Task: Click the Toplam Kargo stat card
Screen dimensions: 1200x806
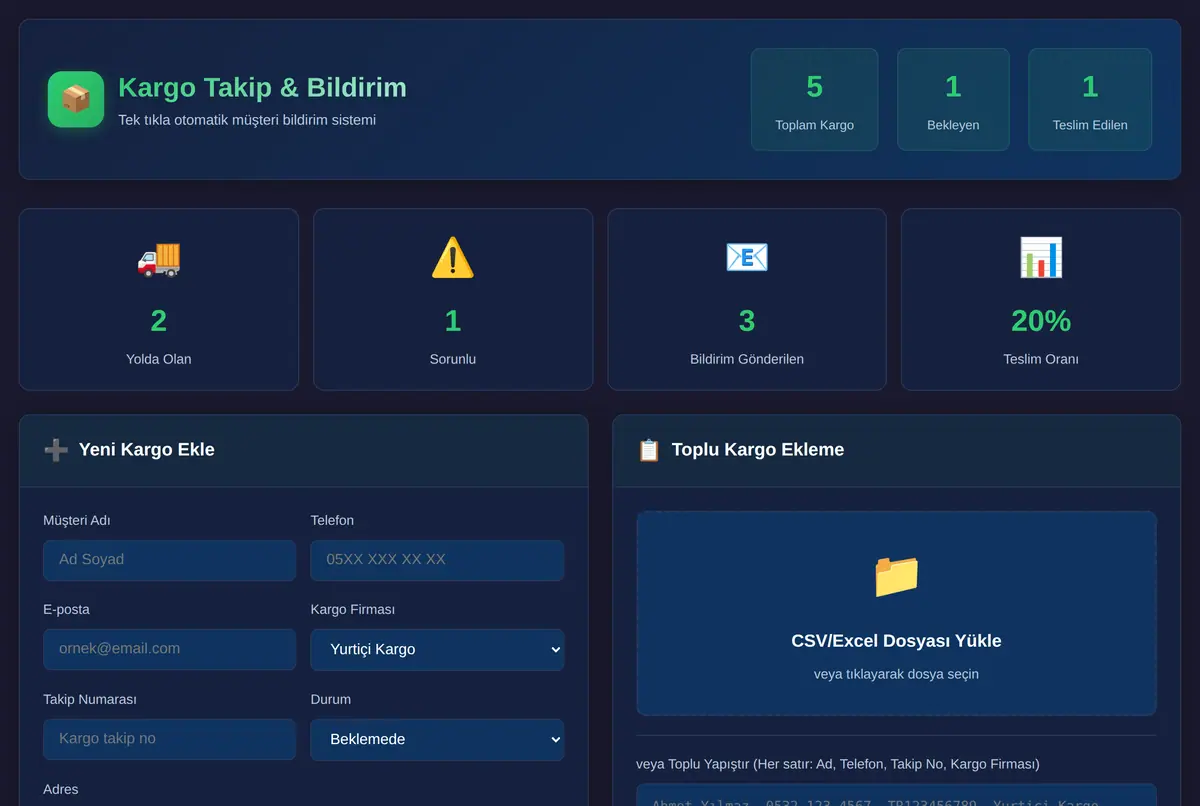Action: pos(814,100)
